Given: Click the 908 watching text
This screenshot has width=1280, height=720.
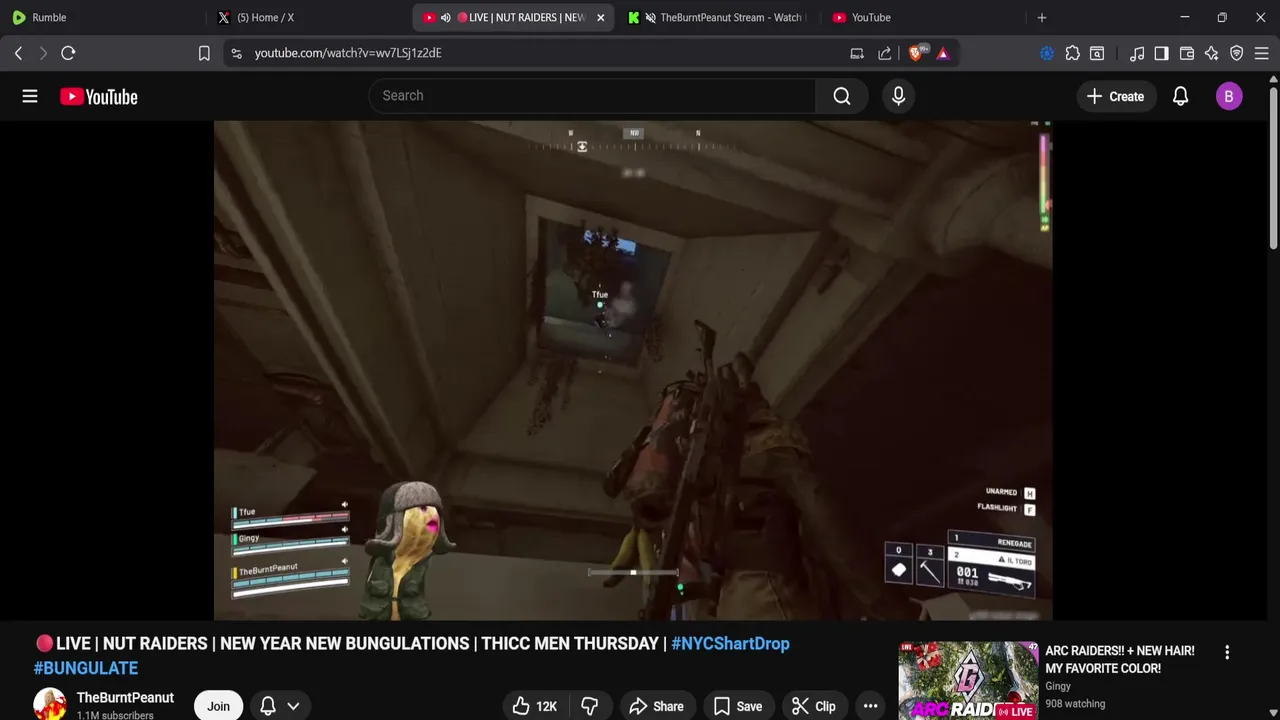Looking at the screenshot, I should point(1075,704).
